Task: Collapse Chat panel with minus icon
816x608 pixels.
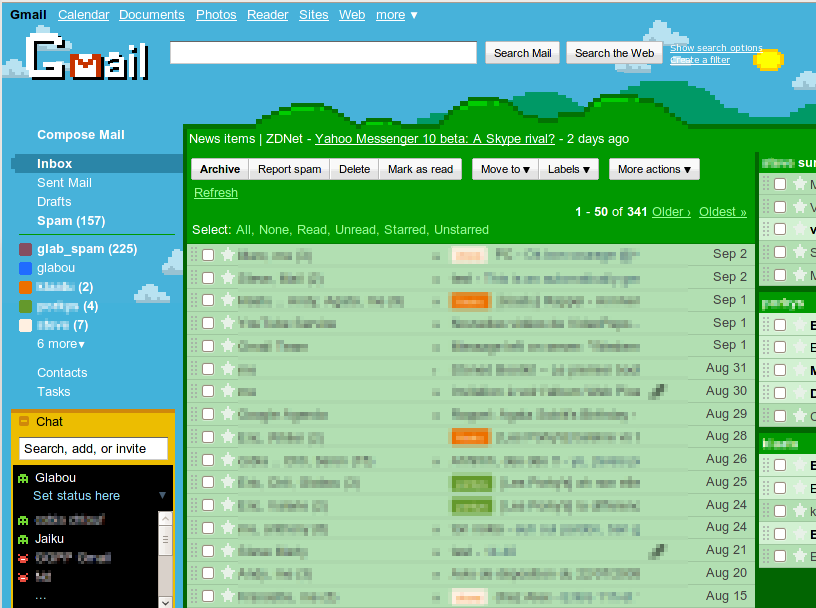Action: [24, 421]
